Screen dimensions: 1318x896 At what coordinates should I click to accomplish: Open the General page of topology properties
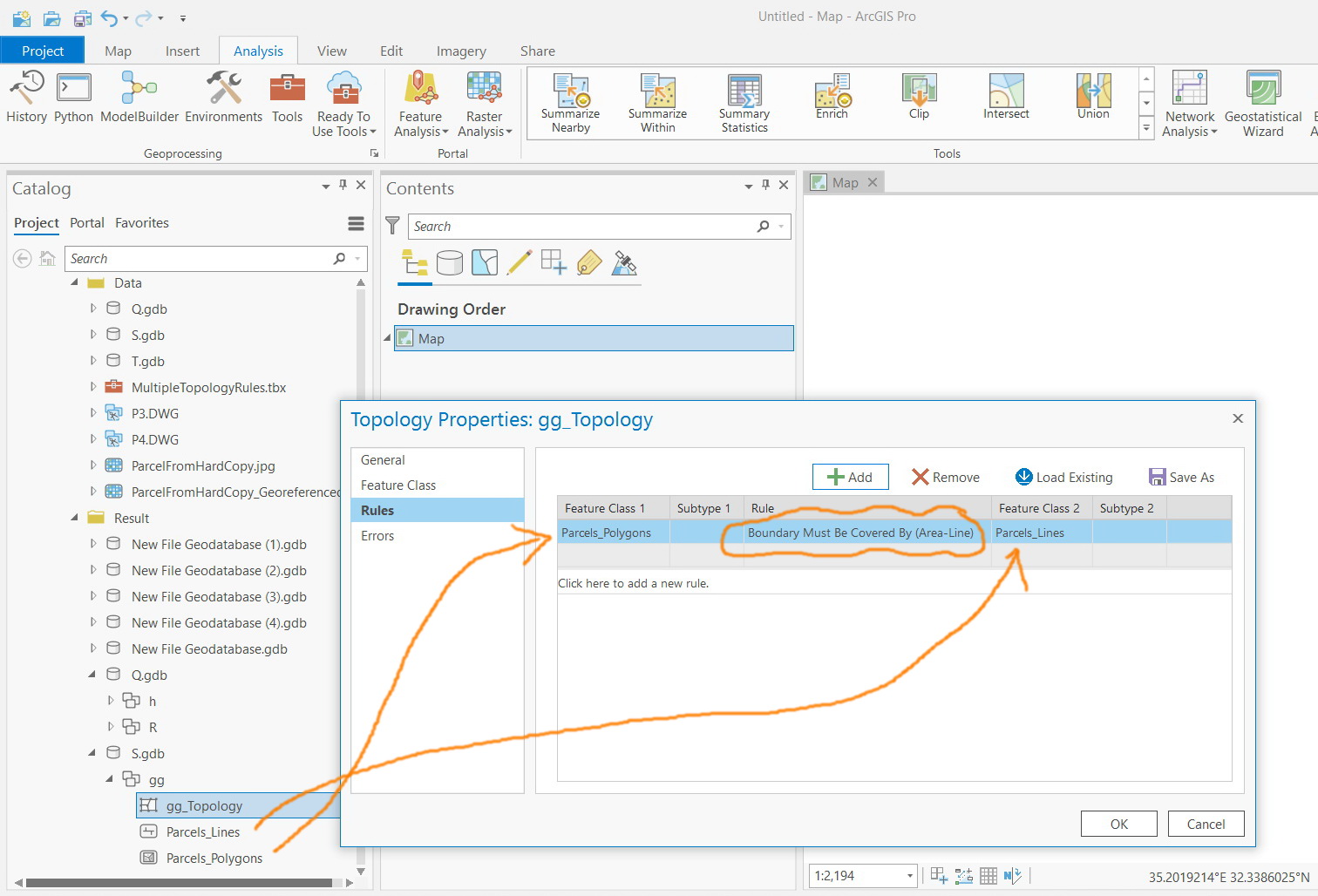coord(438,460)
